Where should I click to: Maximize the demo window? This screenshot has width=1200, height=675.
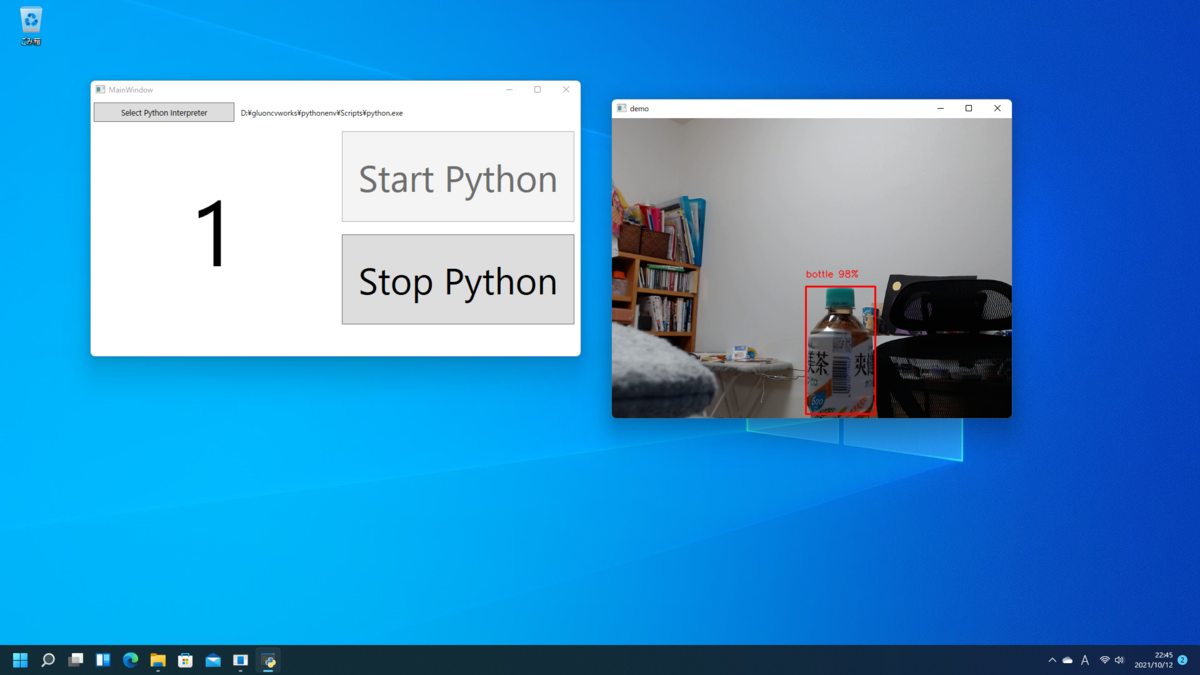(x=968, y=108)
